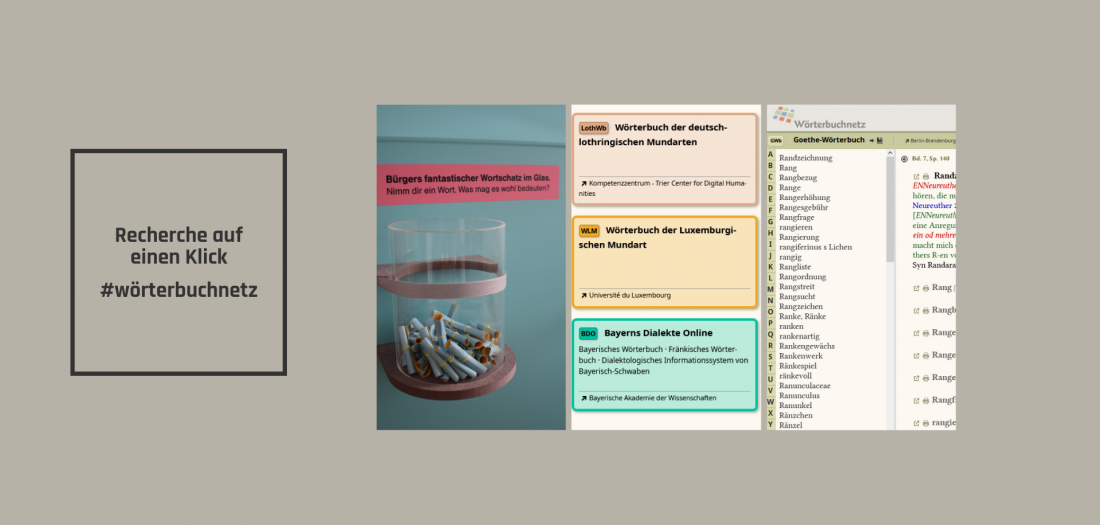
Task: Select Ränkespiel in the word list
Action: pos(798,366)
